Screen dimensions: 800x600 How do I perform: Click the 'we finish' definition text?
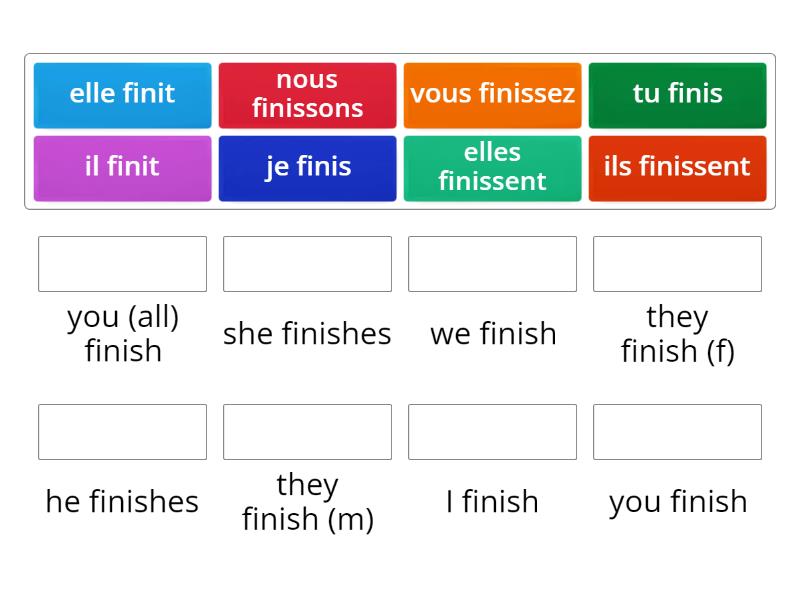pyautogui.click(x=493, y=334)
